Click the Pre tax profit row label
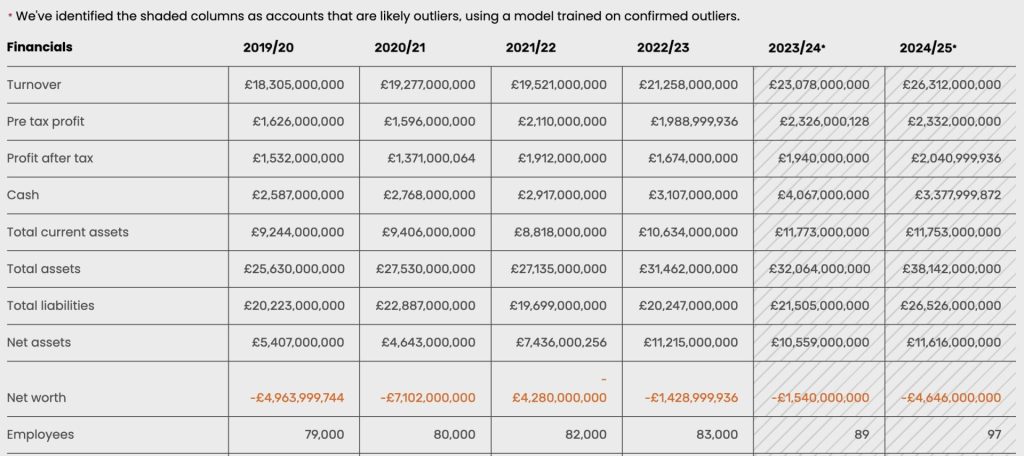1024x456 pixels. (x=46, y=122)
